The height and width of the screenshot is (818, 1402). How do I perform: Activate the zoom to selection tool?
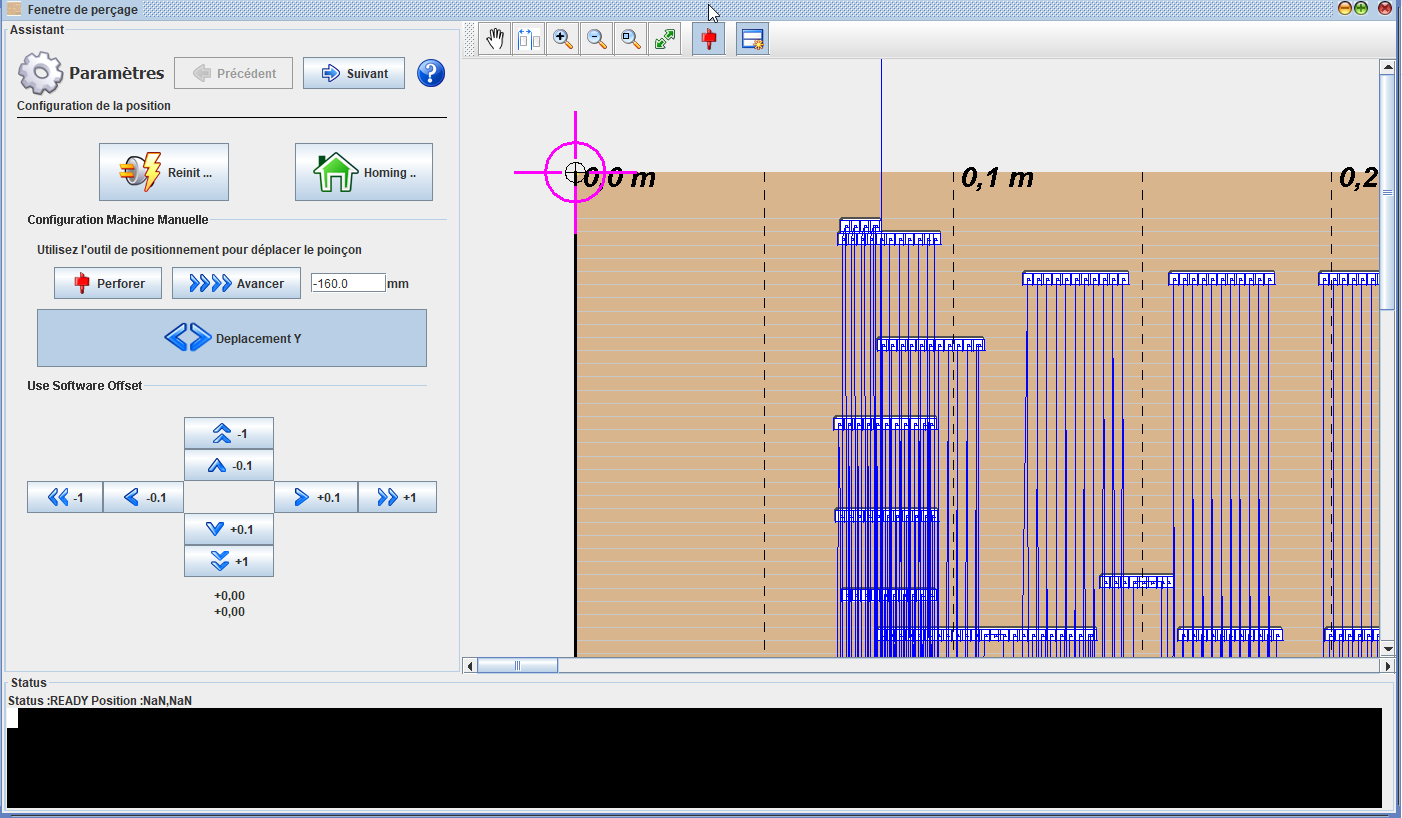pyautogui.click(x=631, y=39)
